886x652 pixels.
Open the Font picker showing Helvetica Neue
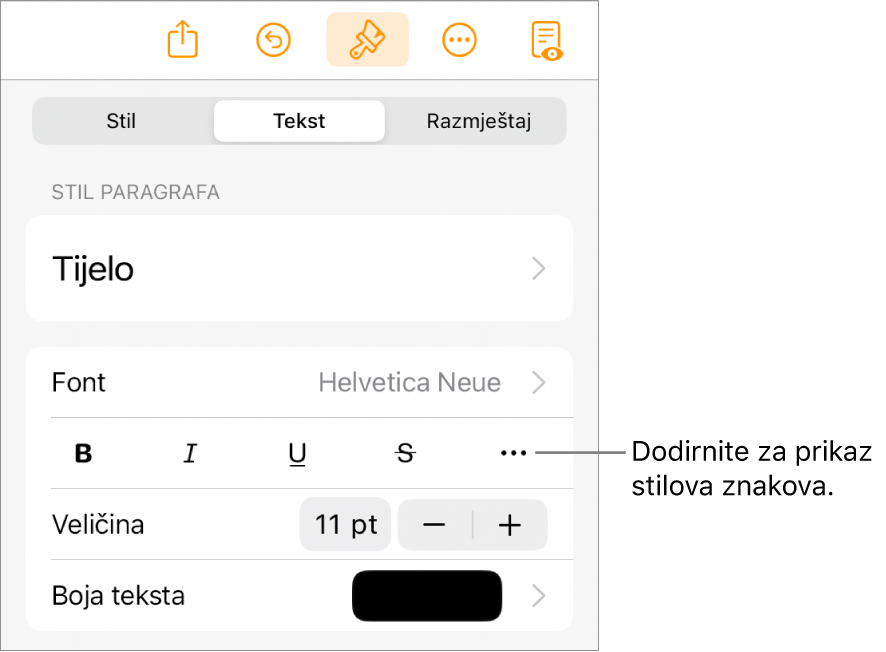coord(299,382)
